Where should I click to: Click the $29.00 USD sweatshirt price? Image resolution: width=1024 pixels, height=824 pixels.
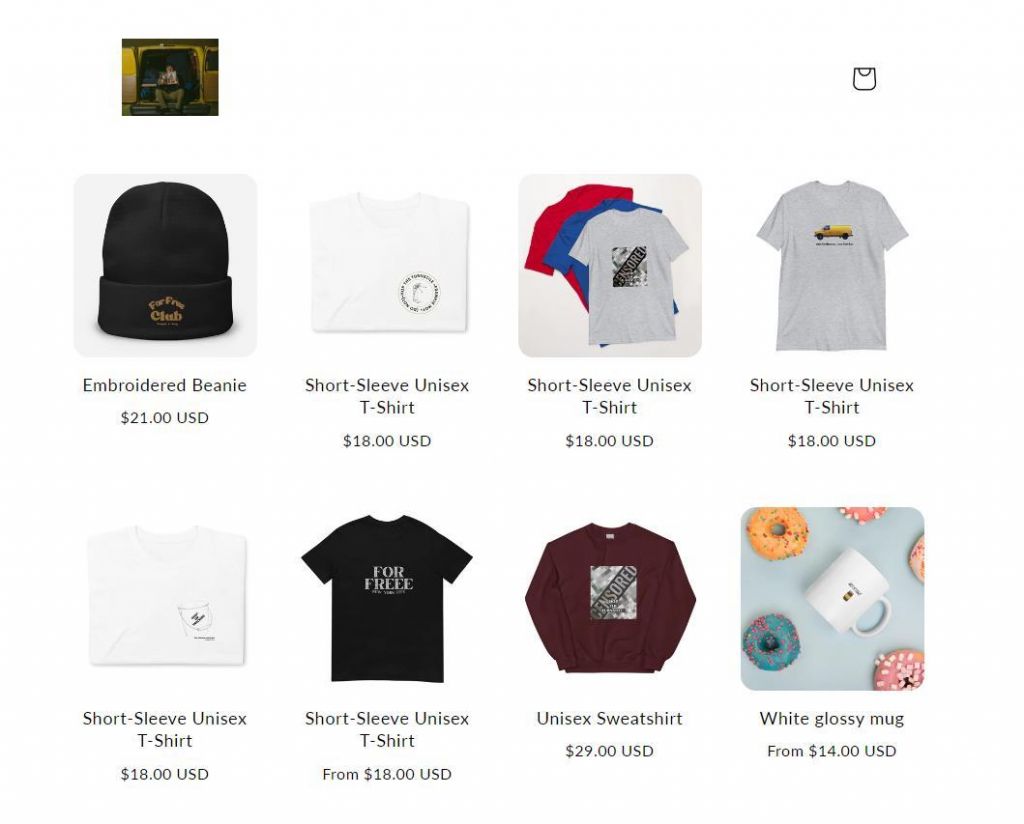[609, 752]
